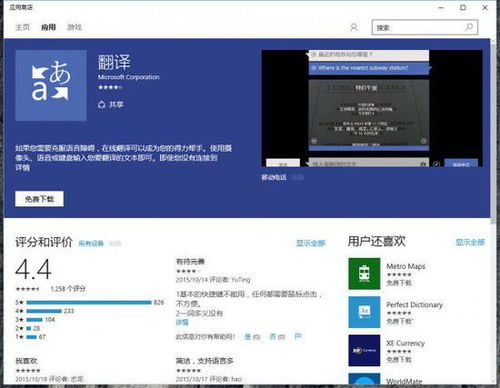
Task: Open the app screenshot preview
Action: [x=372, y=108]
